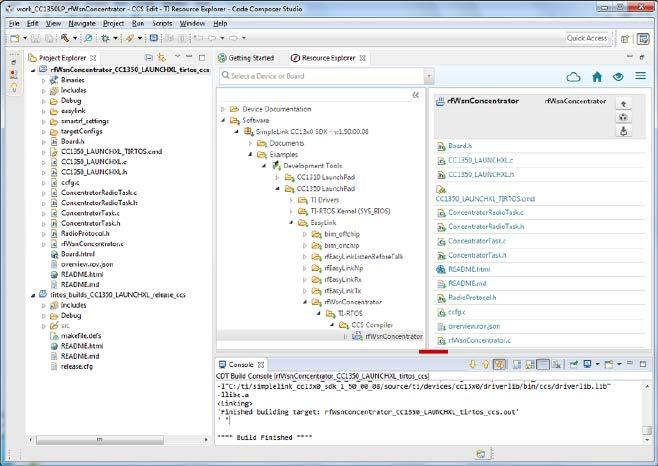This screenshot has width=658, height=466.
Task: Open the Window menu
Action: pyautogui.click(x=192, y=24)
